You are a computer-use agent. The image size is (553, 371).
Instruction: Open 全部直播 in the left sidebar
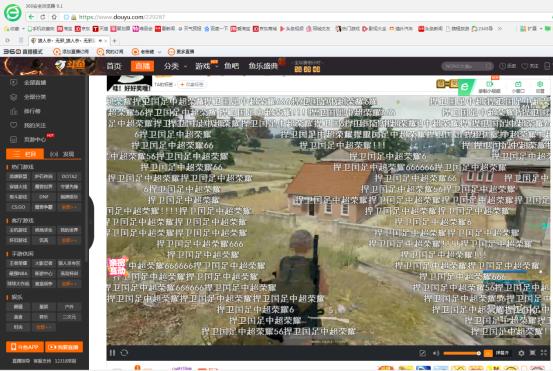(28, 83)
